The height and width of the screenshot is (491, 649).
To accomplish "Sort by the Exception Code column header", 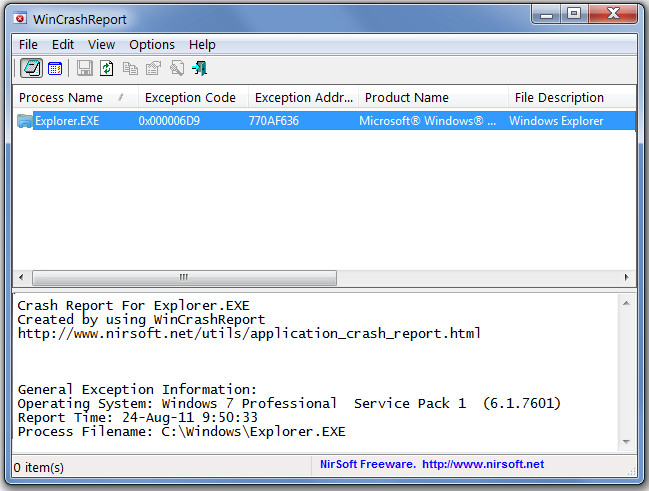I will click(x=193, y=98).
